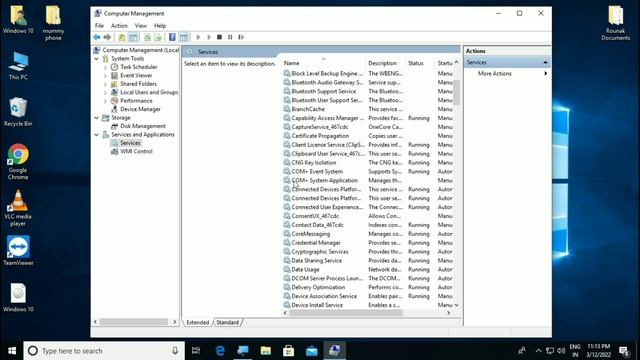Expand the Performance node
This screenshot has height=360, width=640.
click(x=105, y=101)
